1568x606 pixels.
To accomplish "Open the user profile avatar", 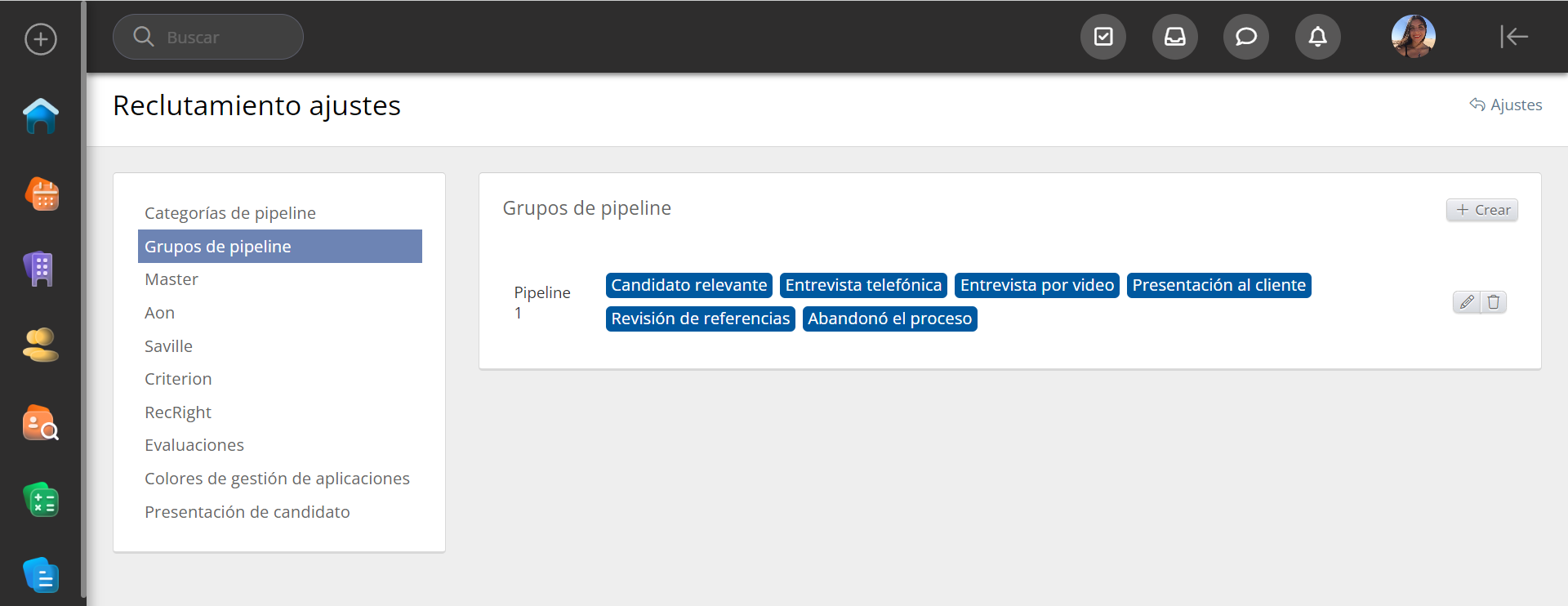I will 1413,37.
